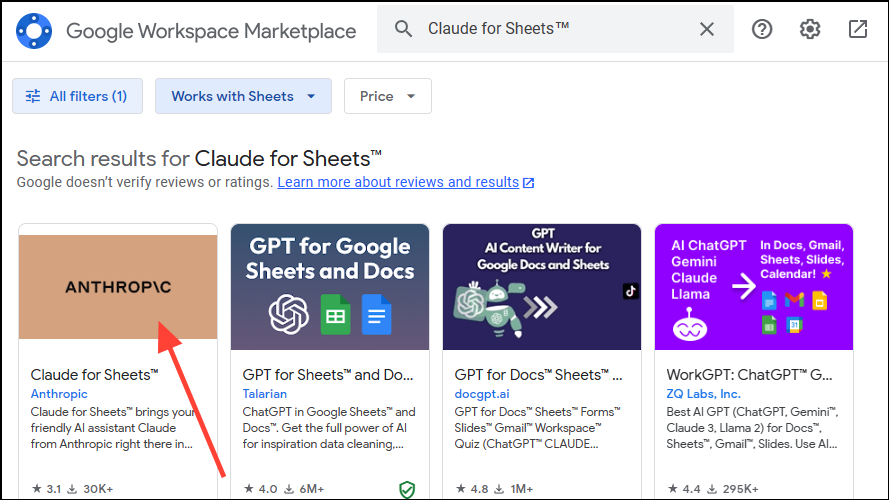Image resolution: width=889 pixels, height=500 pixels.
Task: Click the open-in-new-window icon at top right
Action: [858, 29]
